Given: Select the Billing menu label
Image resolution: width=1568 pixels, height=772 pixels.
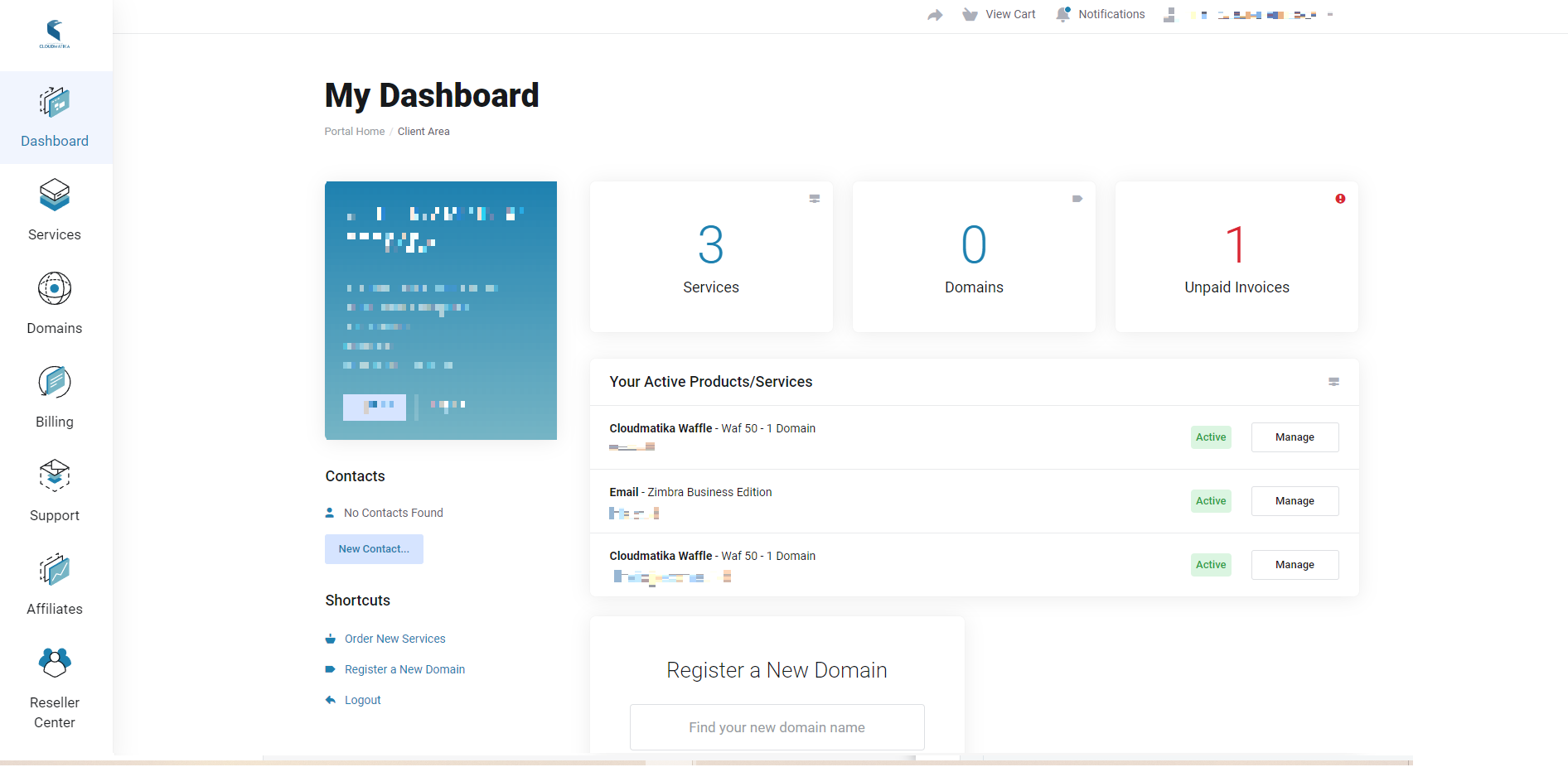Looking at the screenshot, I should pos(55,422).
